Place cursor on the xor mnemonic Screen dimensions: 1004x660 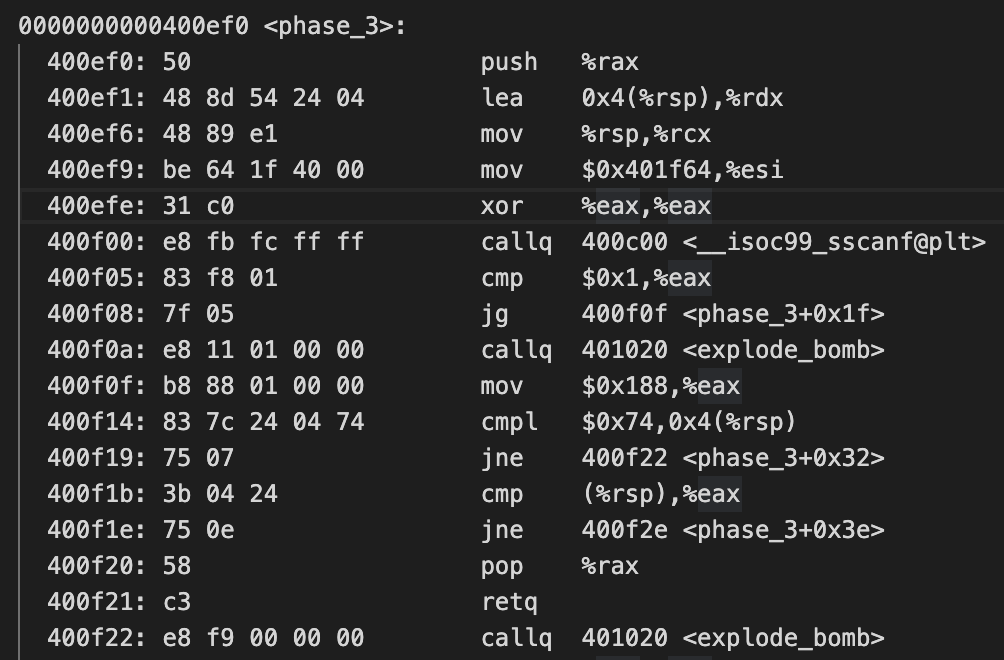click(x=501, y=206)
